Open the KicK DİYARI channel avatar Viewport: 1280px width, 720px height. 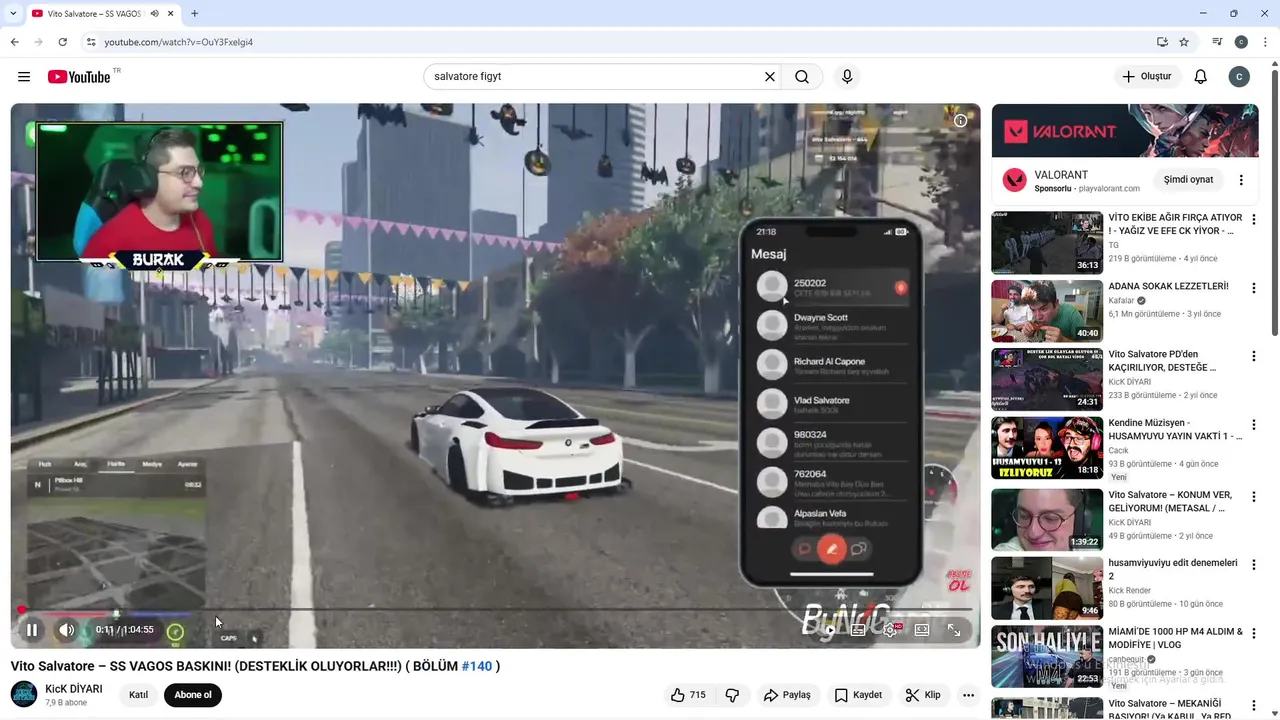(x=24, y=694)
